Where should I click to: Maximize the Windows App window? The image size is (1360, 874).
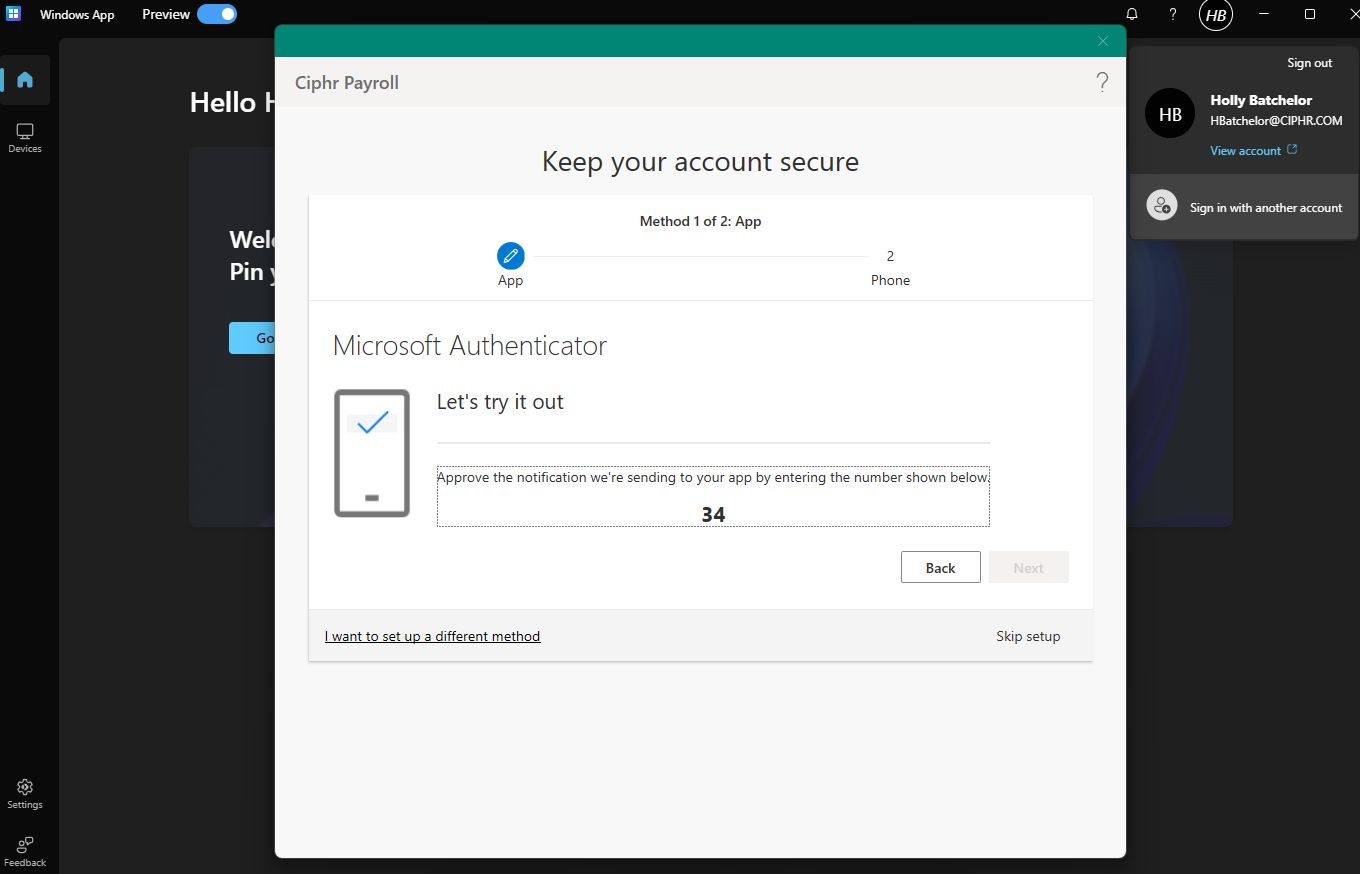[1310, 14]
